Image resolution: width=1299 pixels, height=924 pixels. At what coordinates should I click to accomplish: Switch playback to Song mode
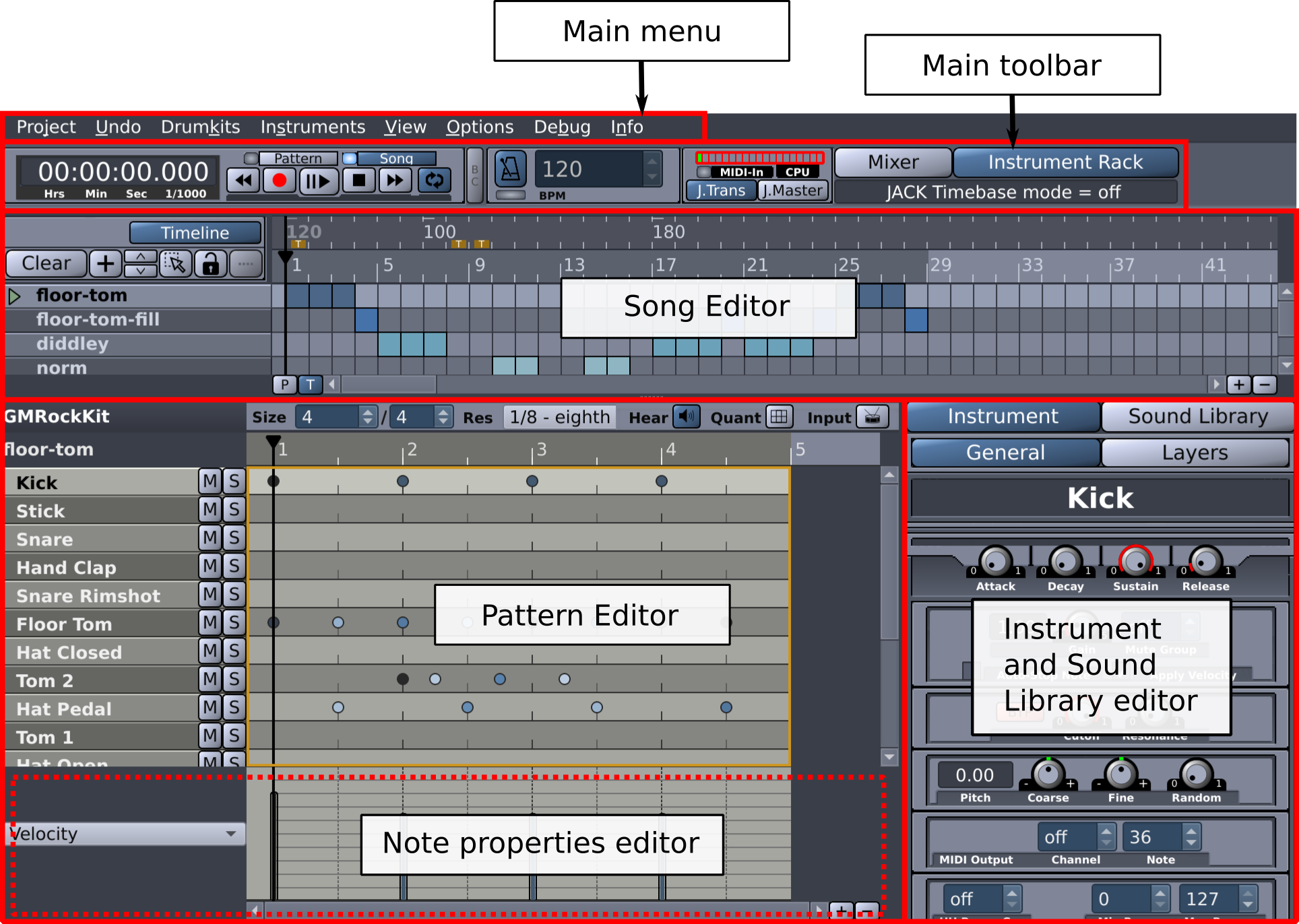[396, 158]
